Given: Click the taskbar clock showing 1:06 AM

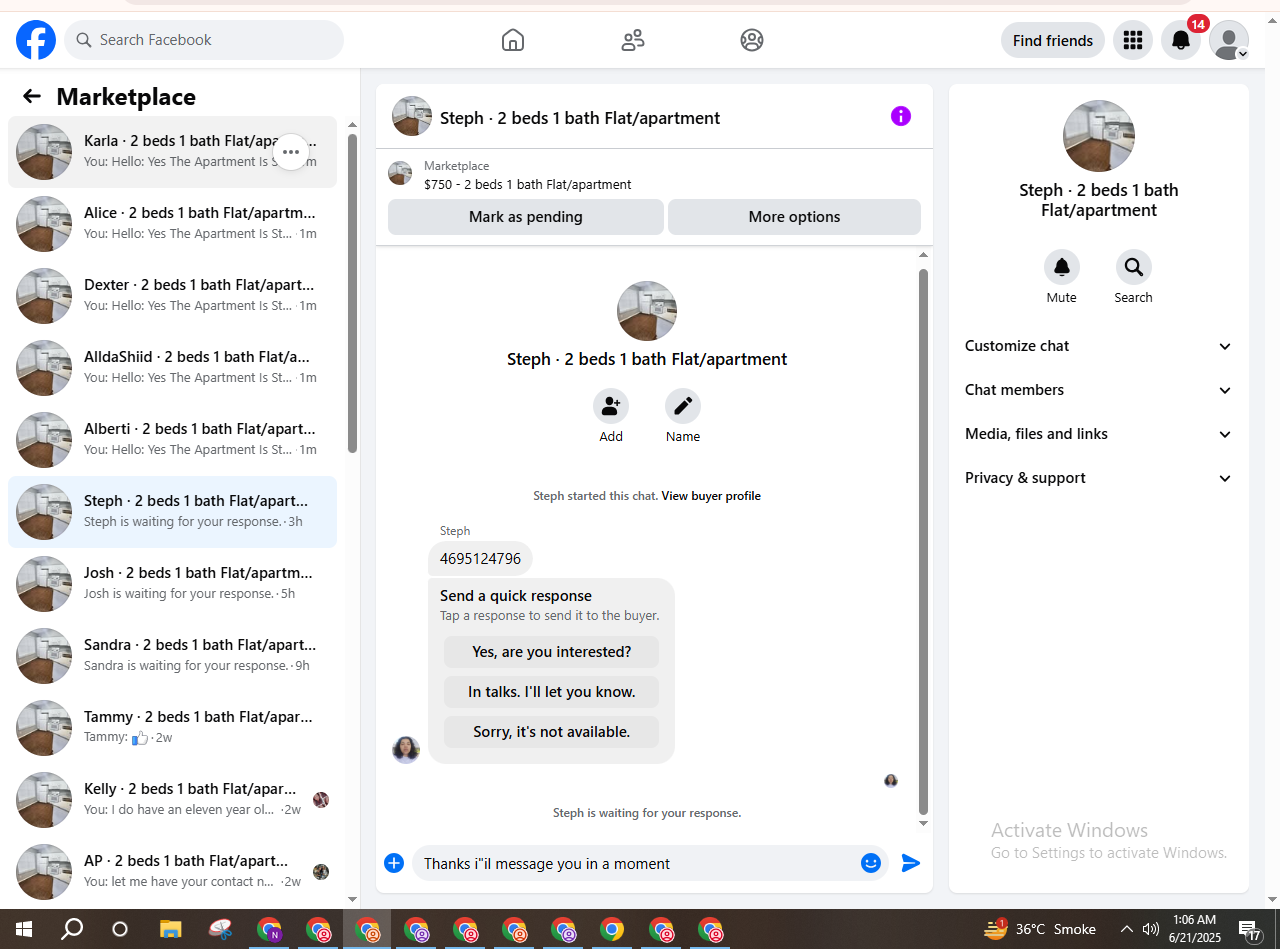Looking at the screenshot, I should pos(1194,929).
